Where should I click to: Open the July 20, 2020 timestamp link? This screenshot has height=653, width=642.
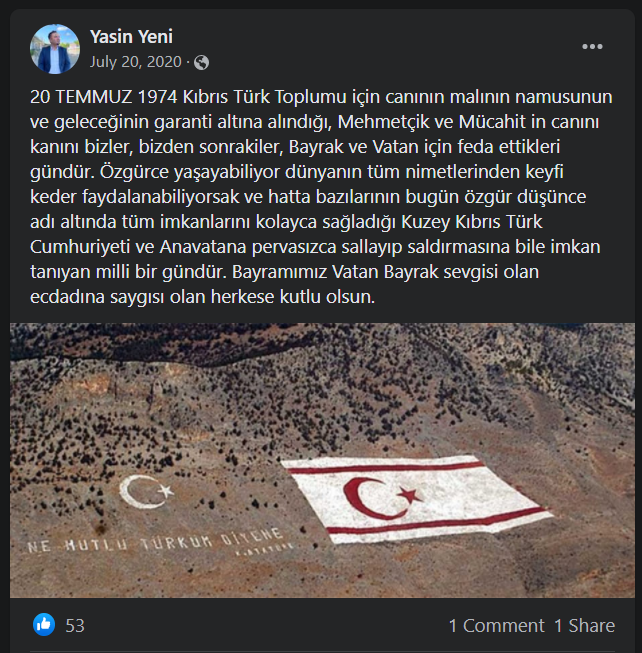pyautogui.click(x=136, y=62)
